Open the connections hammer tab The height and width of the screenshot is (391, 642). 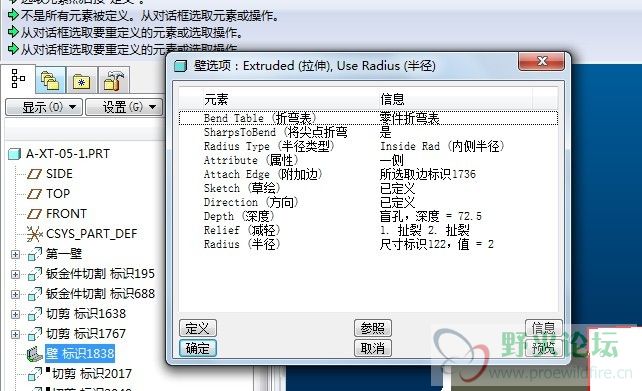pyautogui.click(x=114, y=80)
